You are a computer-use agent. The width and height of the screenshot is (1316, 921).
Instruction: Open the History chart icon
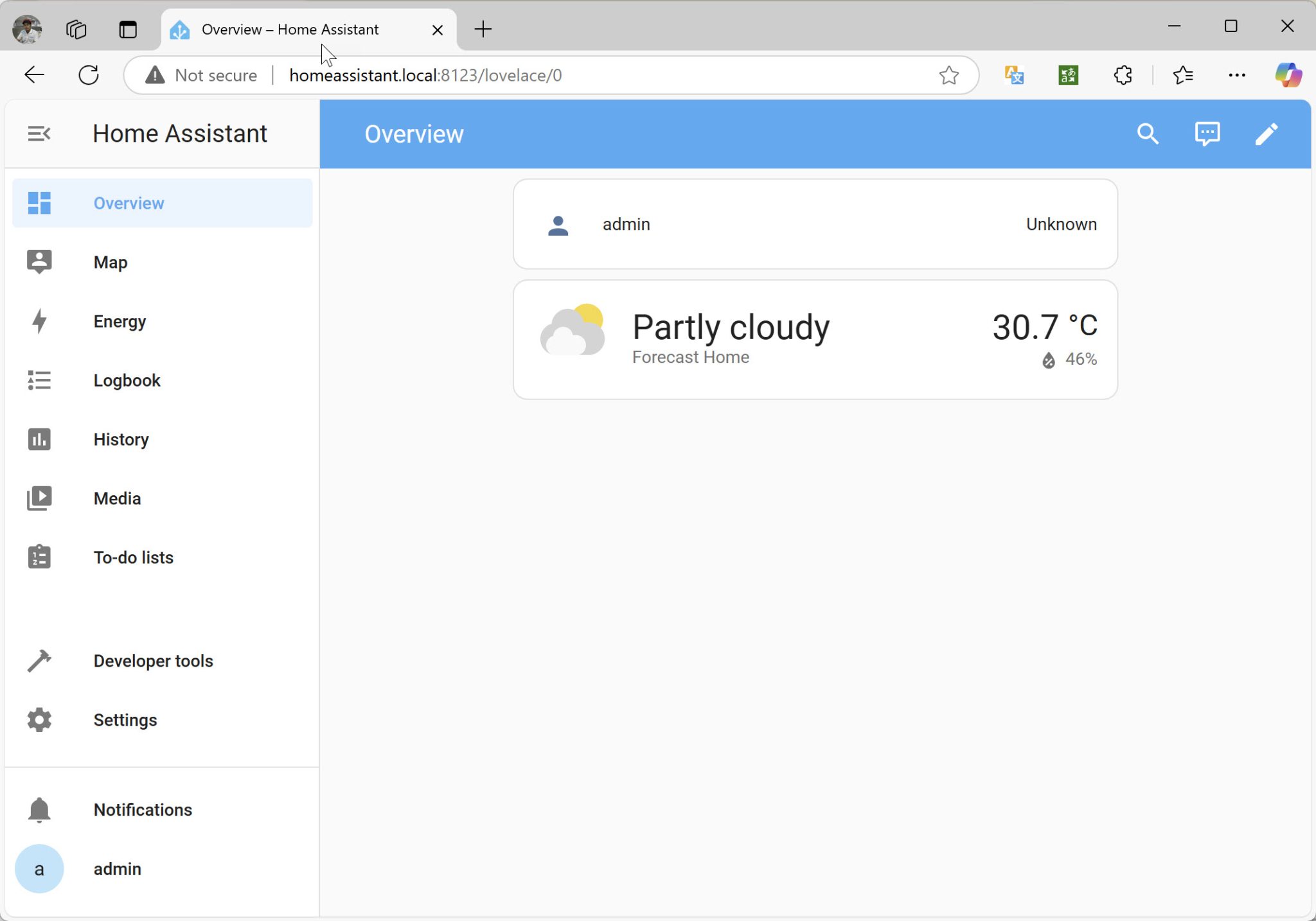click(x=39, y=439)
